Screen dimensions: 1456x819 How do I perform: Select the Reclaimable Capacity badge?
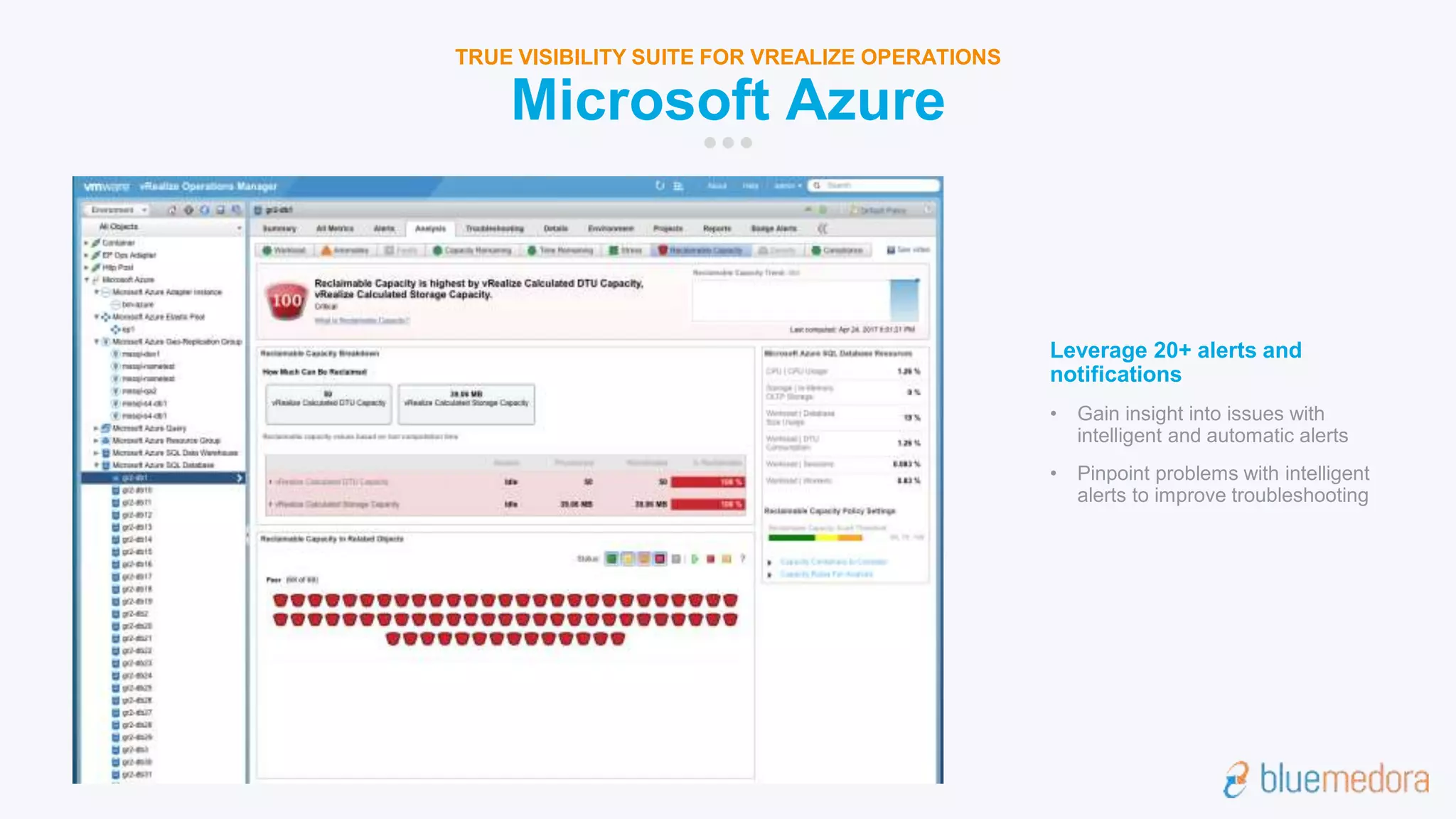point(700,250)
